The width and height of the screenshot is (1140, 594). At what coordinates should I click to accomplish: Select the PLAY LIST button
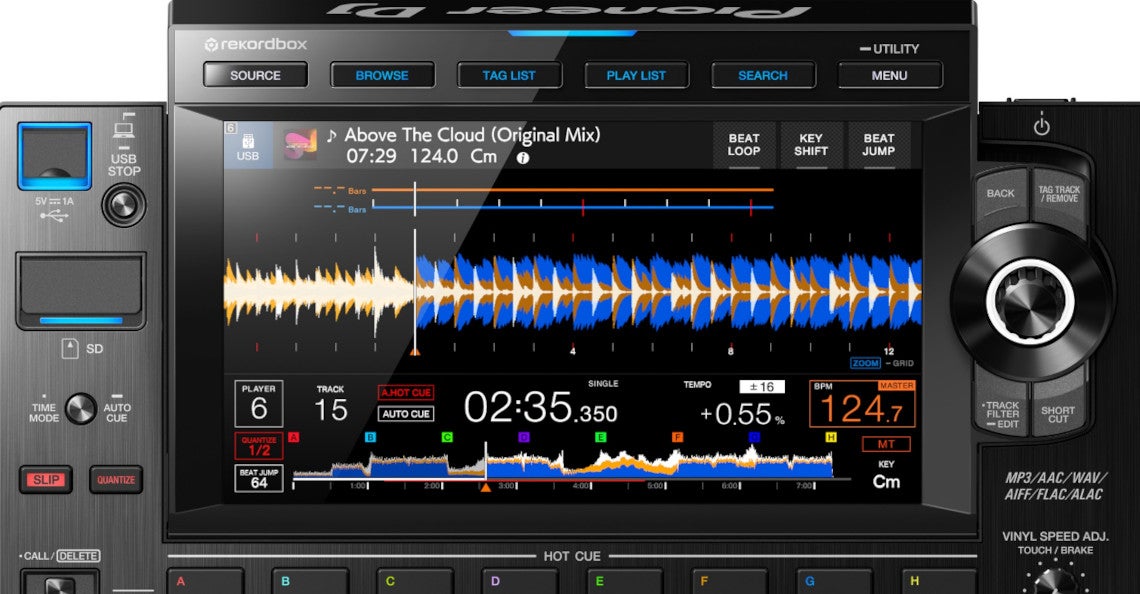[x=636, y=75]
